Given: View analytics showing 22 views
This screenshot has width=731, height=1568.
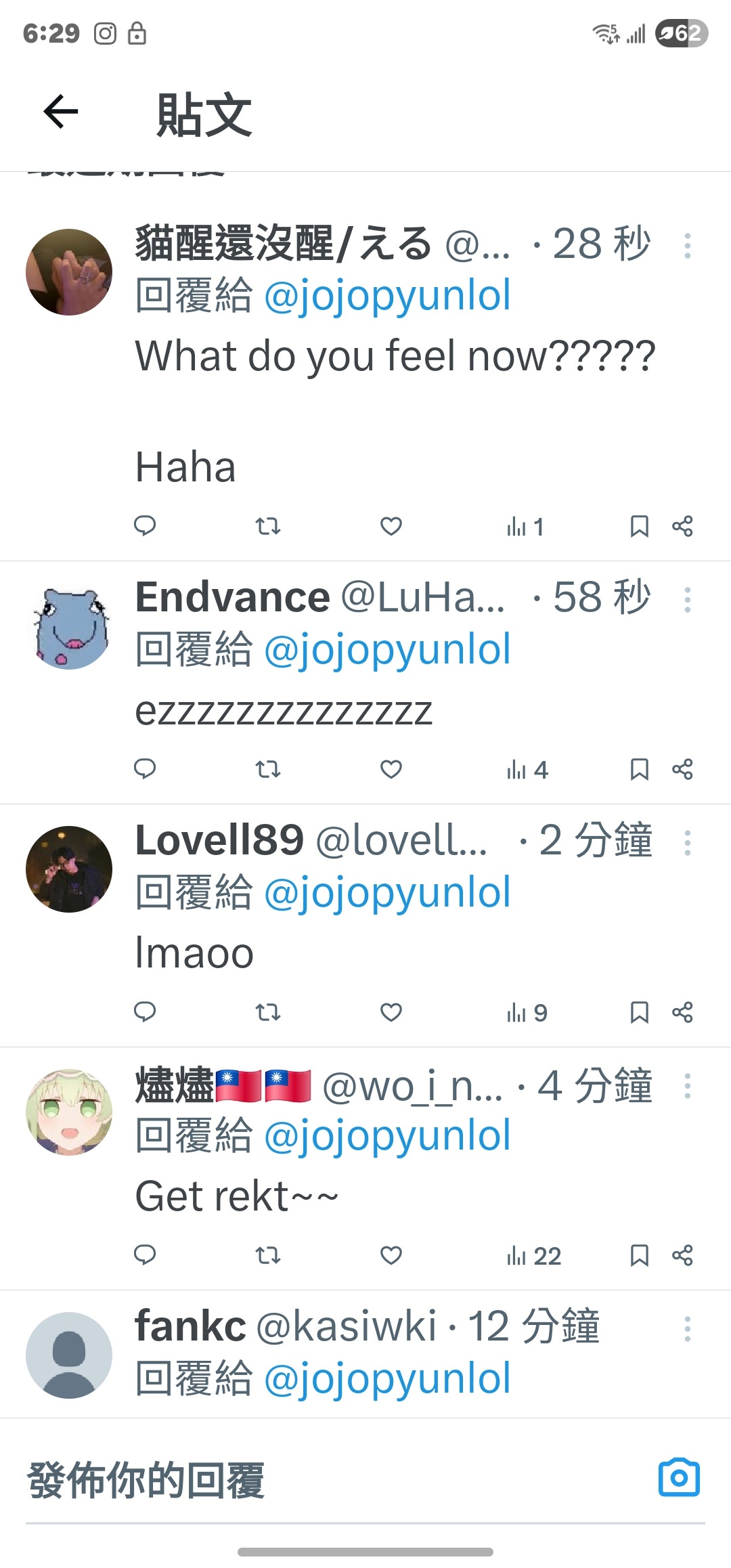Looking at the screenshot, I should coord(534,1256).
